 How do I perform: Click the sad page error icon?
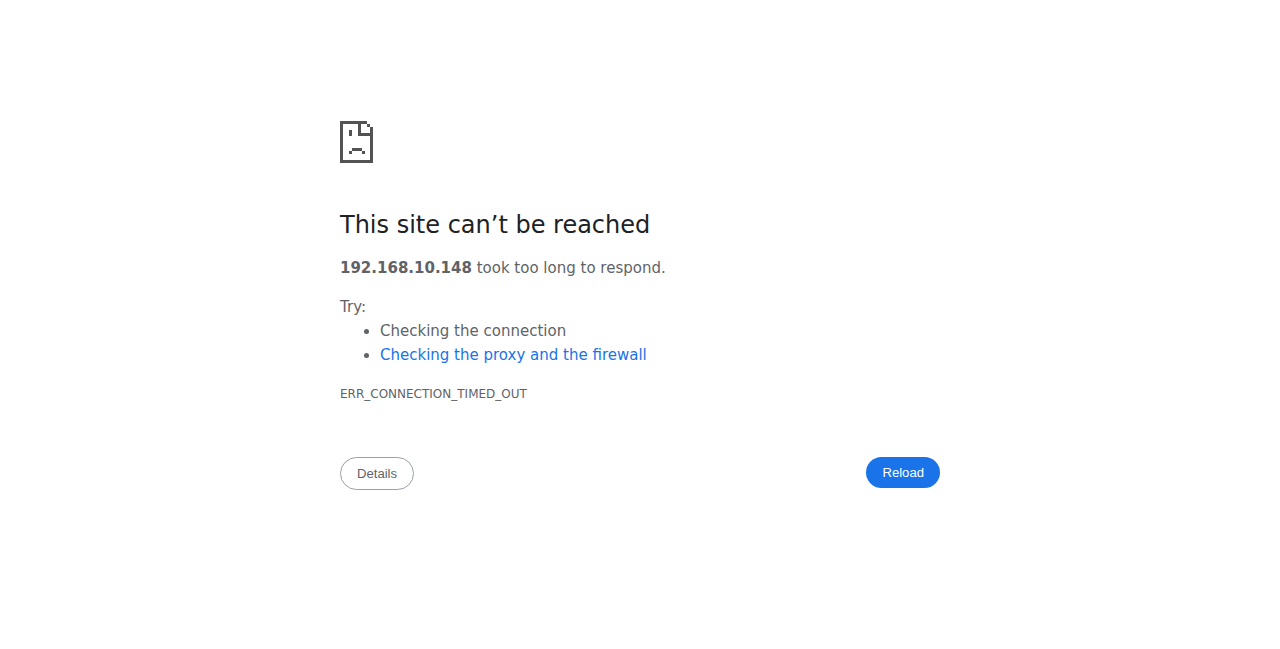coord(356,142)
